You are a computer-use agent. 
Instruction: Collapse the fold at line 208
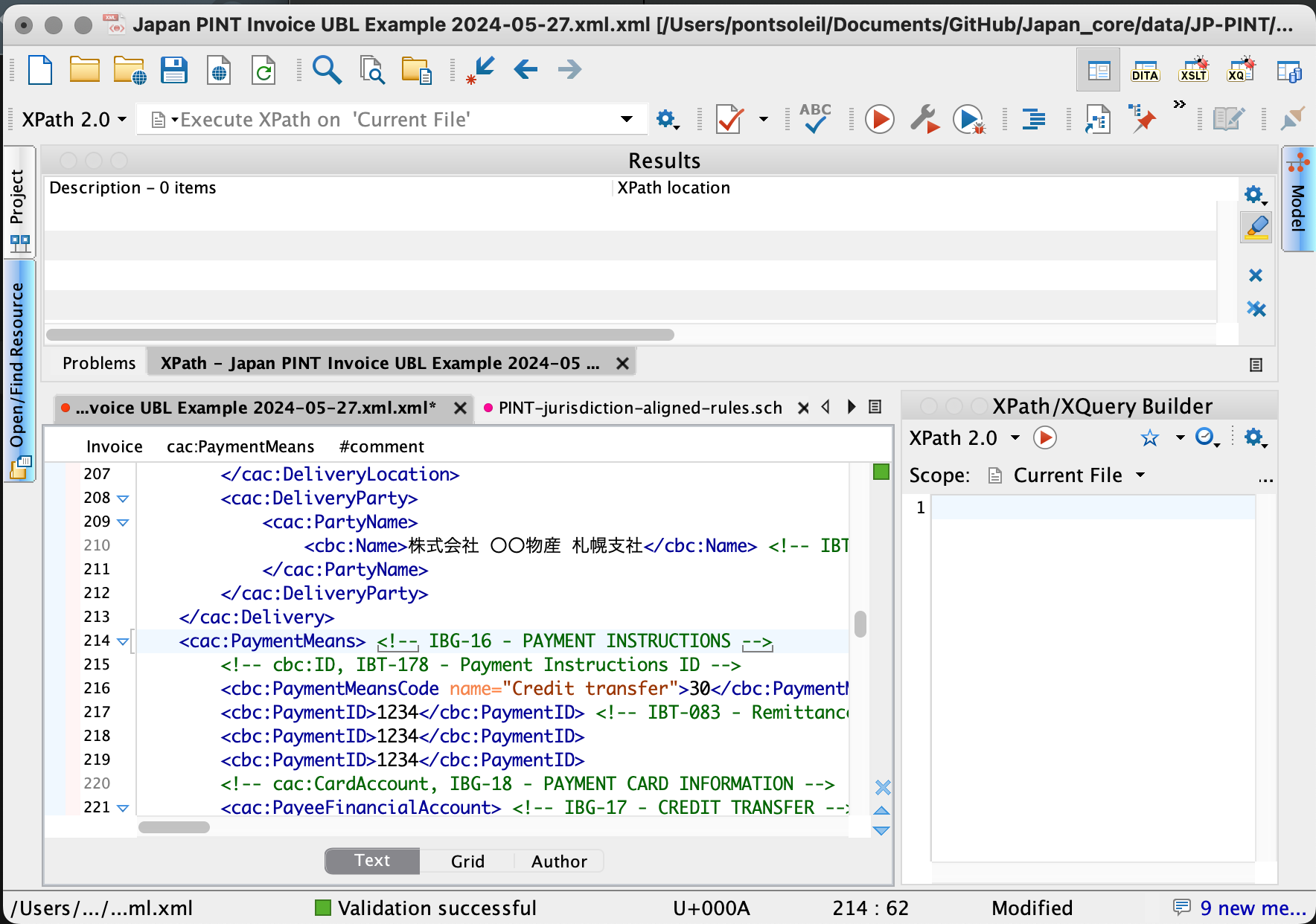124,498
